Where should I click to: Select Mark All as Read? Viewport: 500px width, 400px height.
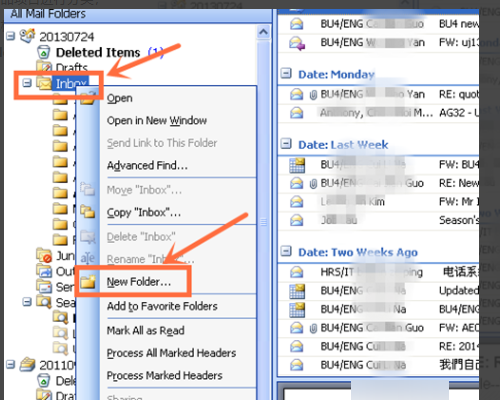tap(146, 330)
